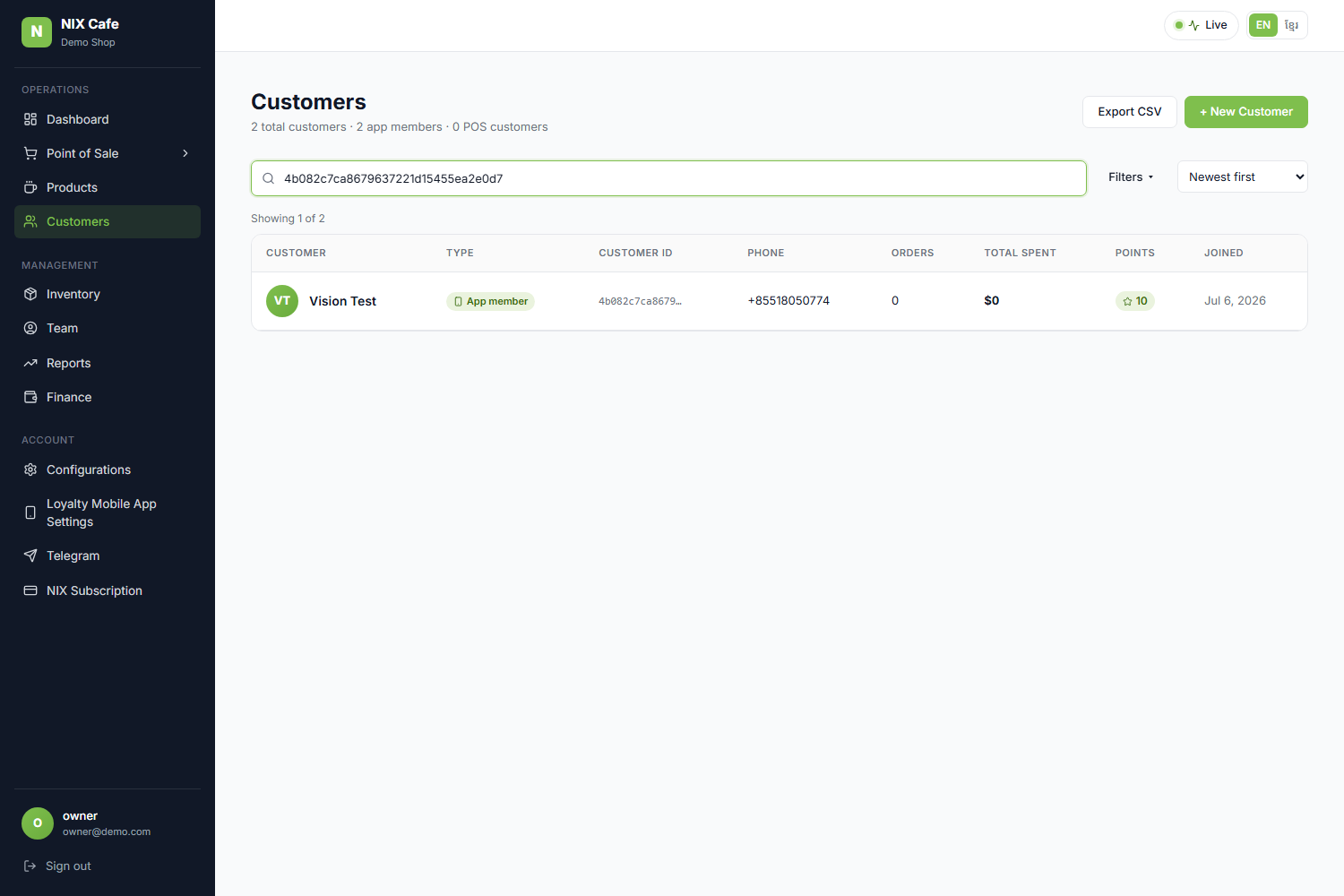Click the Configurations gear icon
The height and width of the screenshot is (896, 1344).
(30, 470)
